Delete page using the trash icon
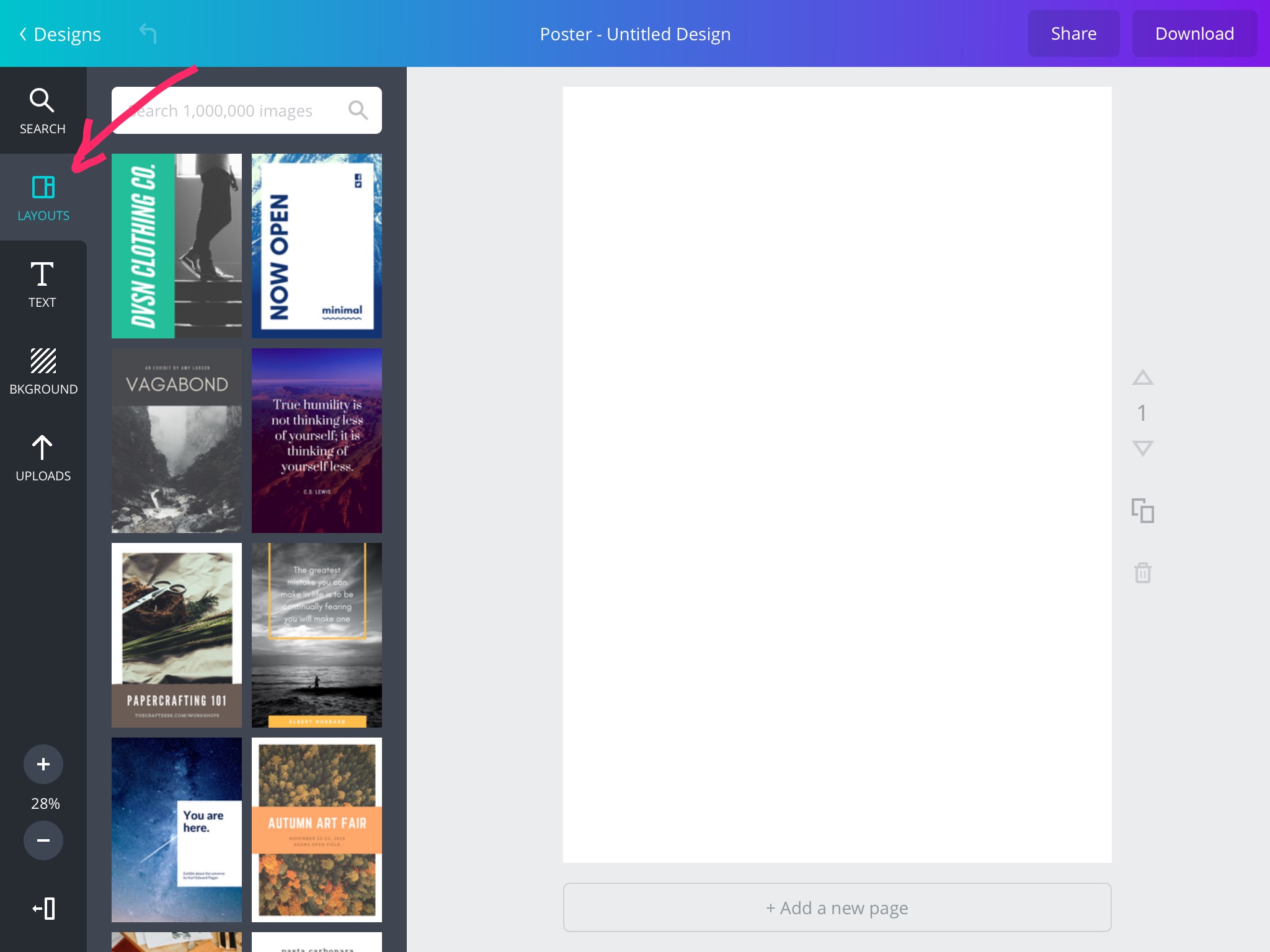The height and width of the screenshot is (952, 1270). [x=1142, y=572]
